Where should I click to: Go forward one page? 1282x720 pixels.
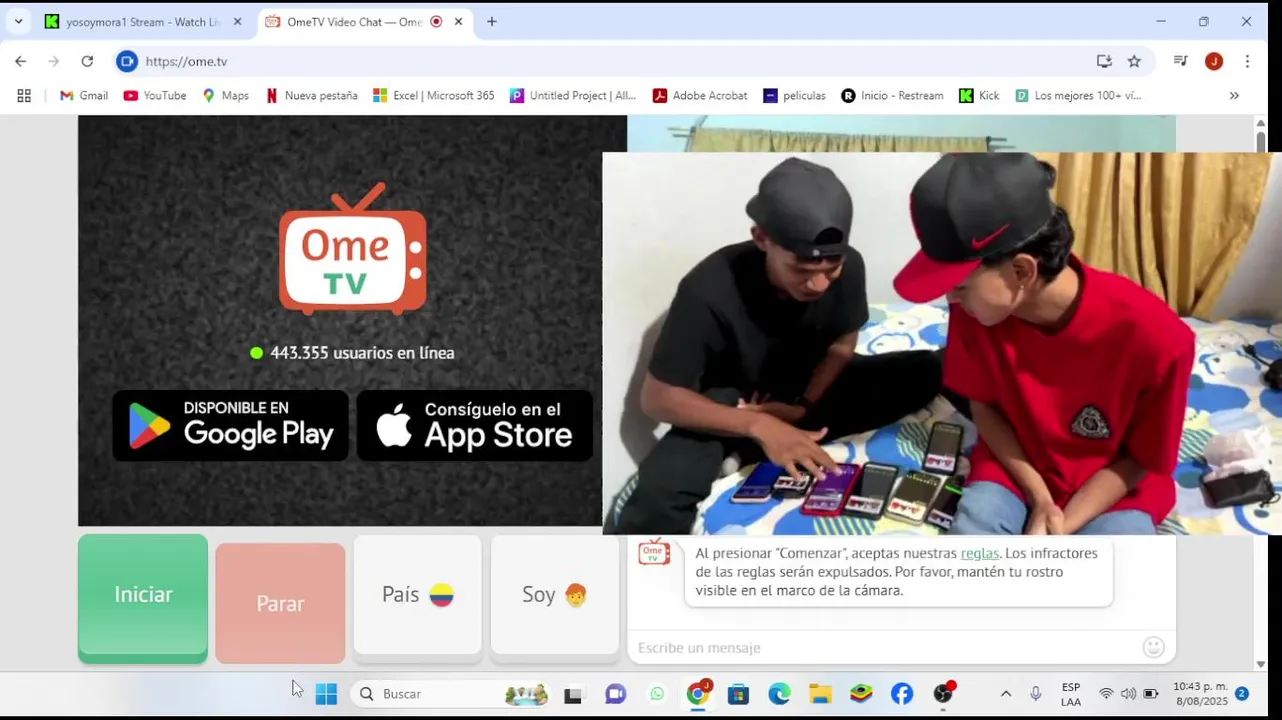(54, 61)
